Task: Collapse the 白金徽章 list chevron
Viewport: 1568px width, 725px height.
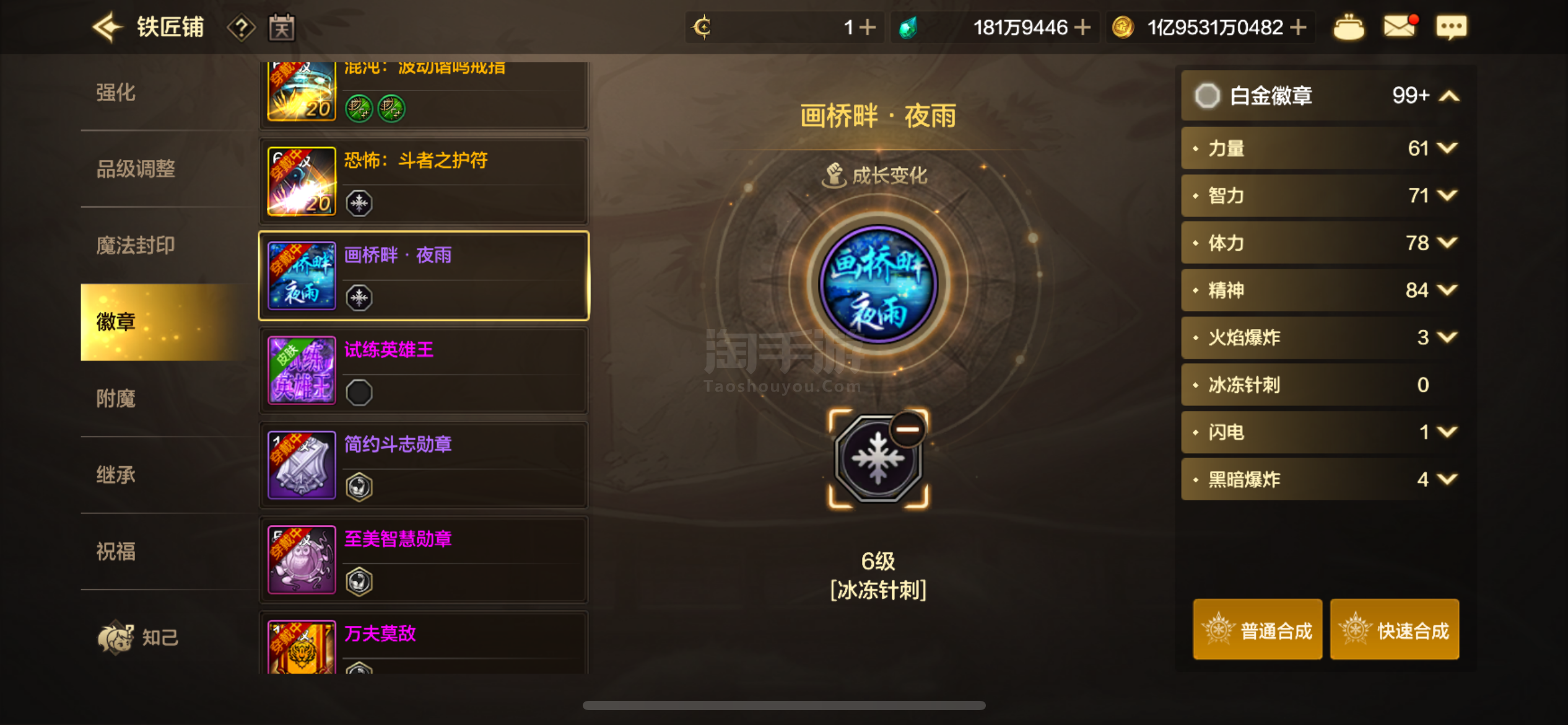Action: 1449,95
